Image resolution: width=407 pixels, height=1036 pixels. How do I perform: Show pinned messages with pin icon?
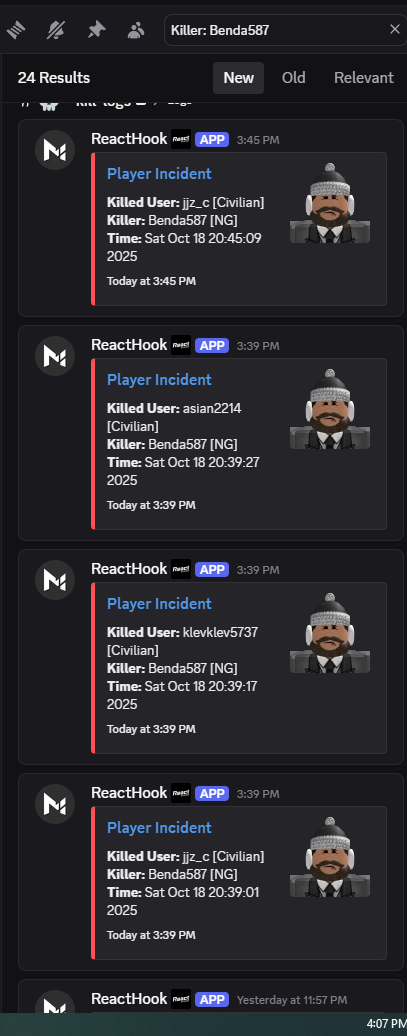tap(96, 30)
